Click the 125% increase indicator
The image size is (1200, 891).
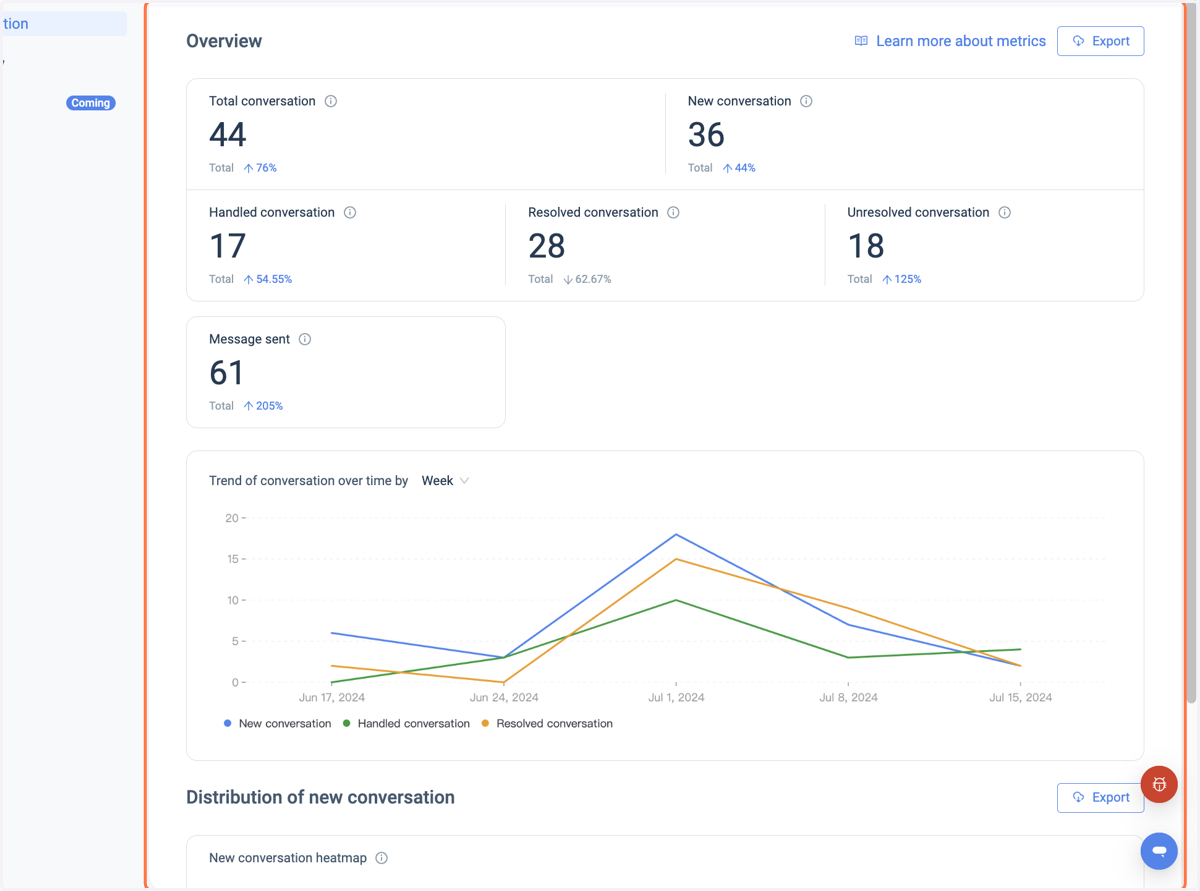pos(901,279)
